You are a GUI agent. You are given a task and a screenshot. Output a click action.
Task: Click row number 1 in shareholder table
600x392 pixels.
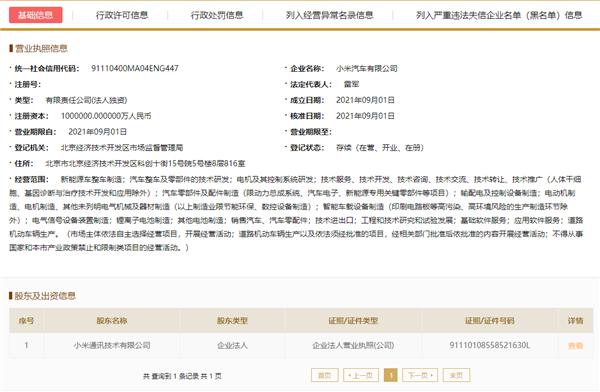click(x=26, y=345)
